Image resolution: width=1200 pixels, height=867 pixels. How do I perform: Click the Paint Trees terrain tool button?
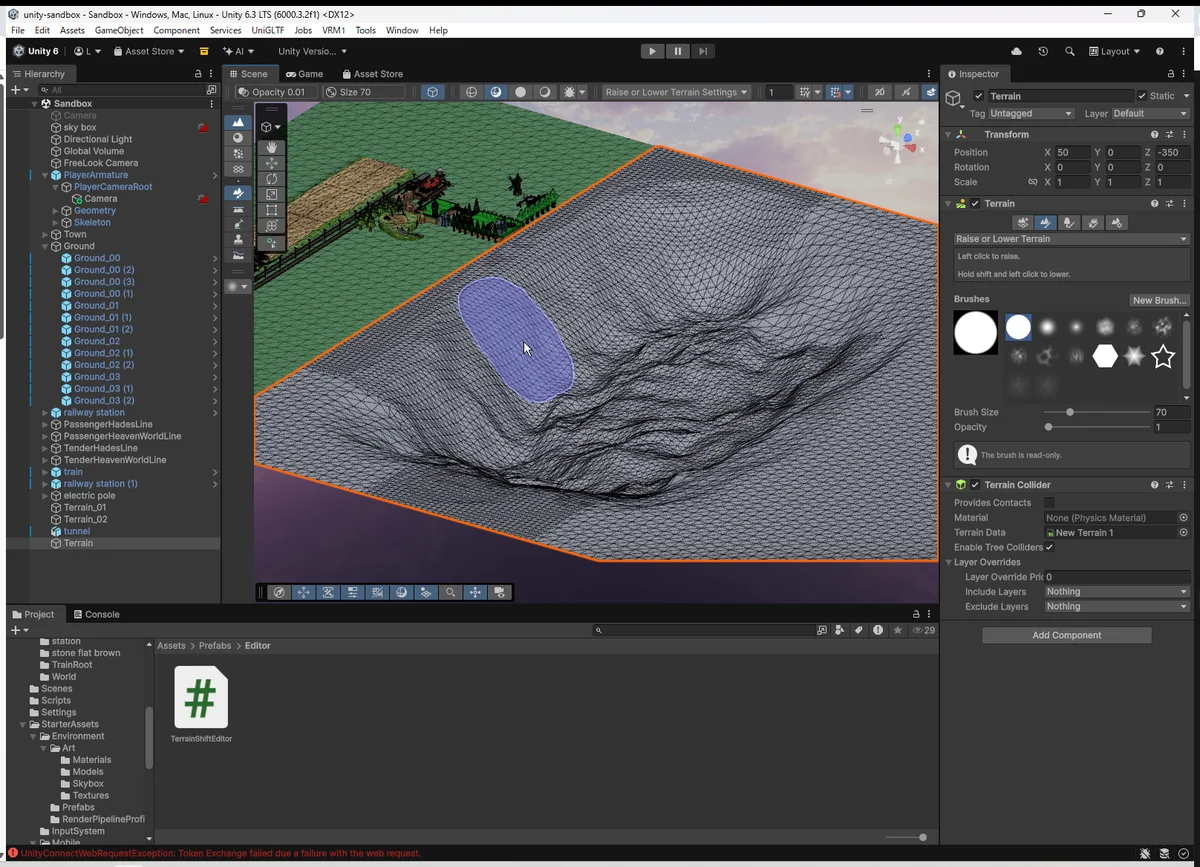1069,223
